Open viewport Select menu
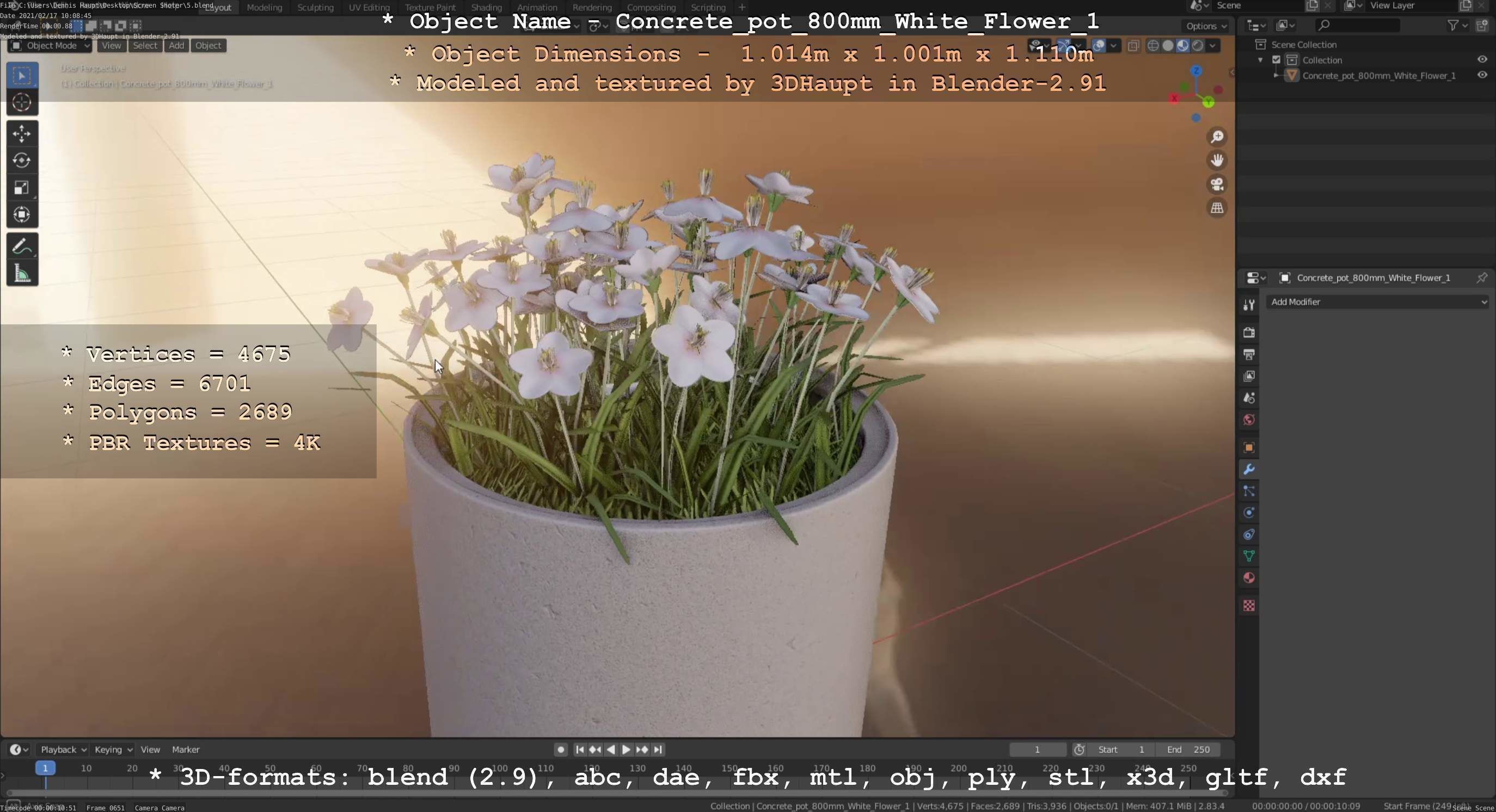 (145, 46)
